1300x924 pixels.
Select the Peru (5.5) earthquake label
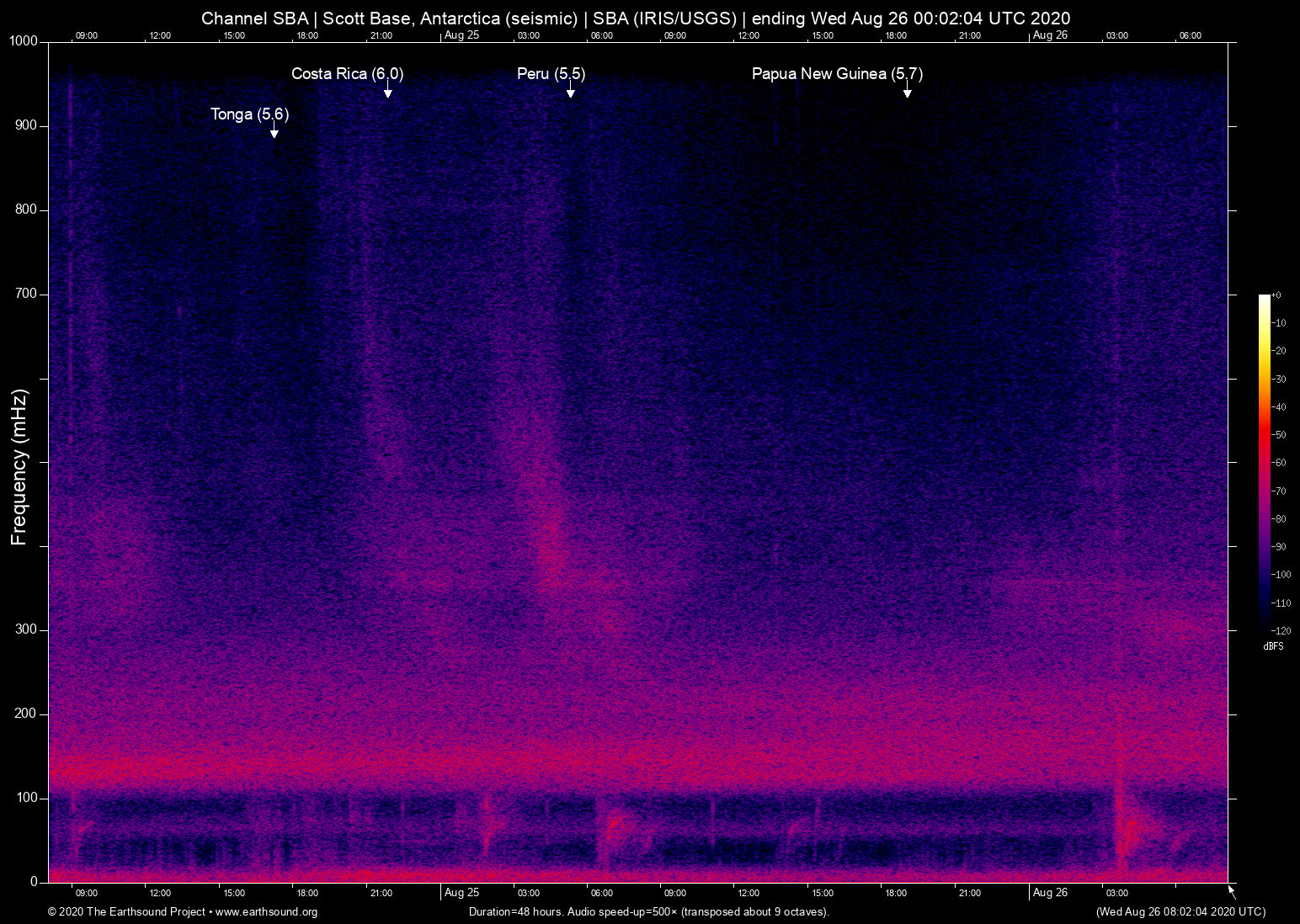coord(551,74)
